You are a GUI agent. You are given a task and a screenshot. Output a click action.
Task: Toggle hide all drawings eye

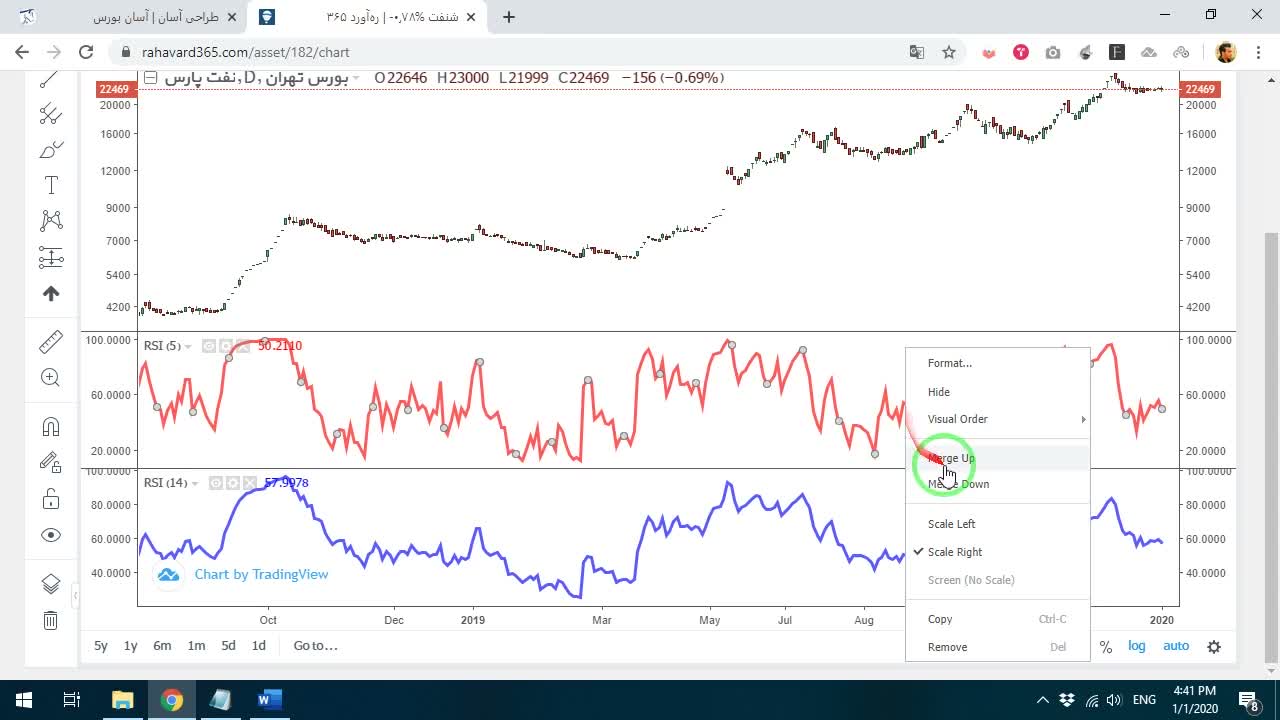(x=50, y=535)
